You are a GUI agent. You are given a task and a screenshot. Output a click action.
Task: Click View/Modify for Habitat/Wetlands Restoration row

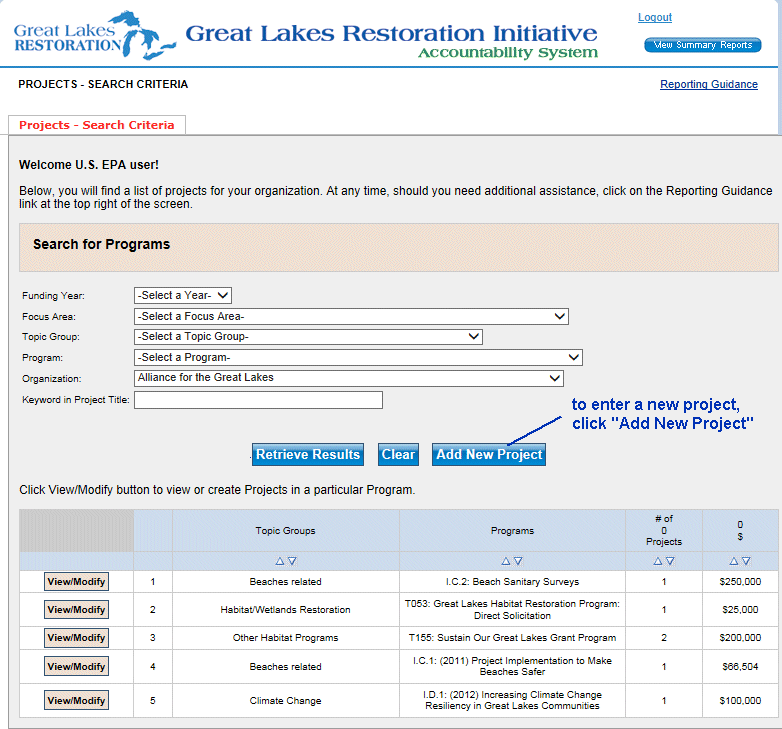tap(76, 609)
